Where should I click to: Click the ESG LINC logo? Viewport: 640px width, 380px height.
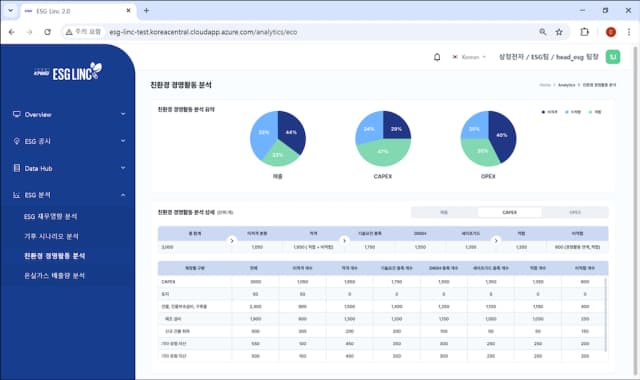tap(68, 71)
